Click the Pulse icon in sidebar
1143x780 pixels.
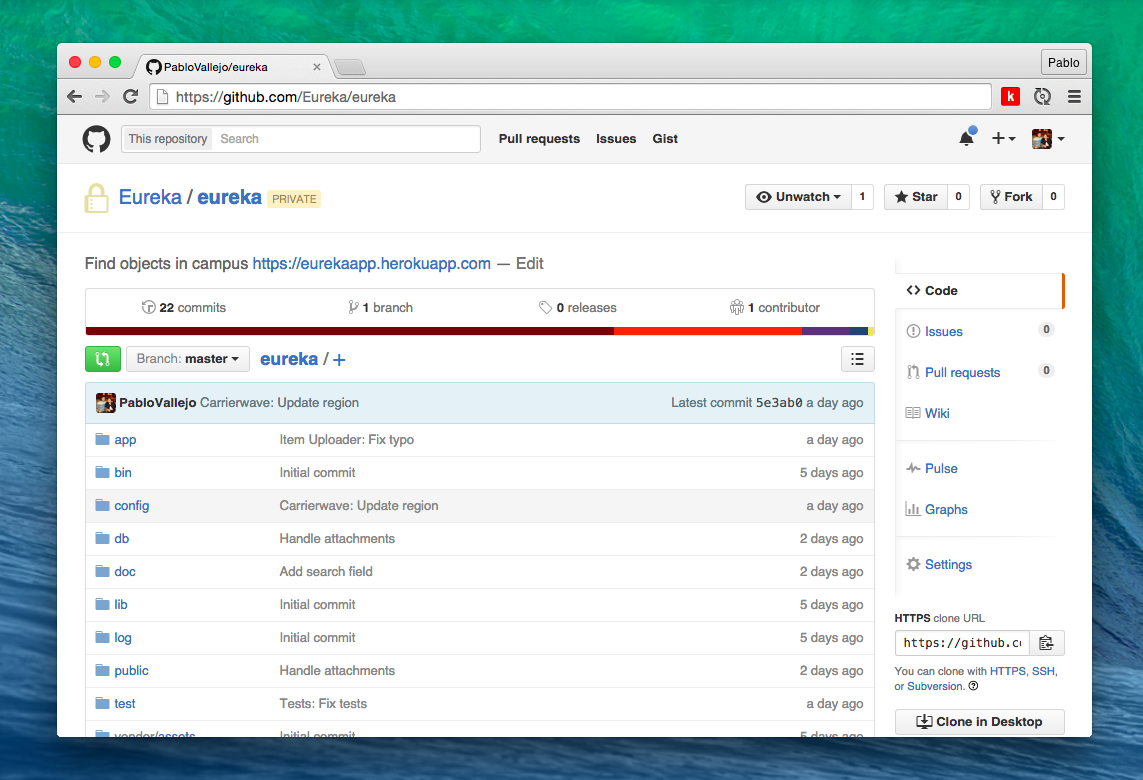tap(913, 468)
